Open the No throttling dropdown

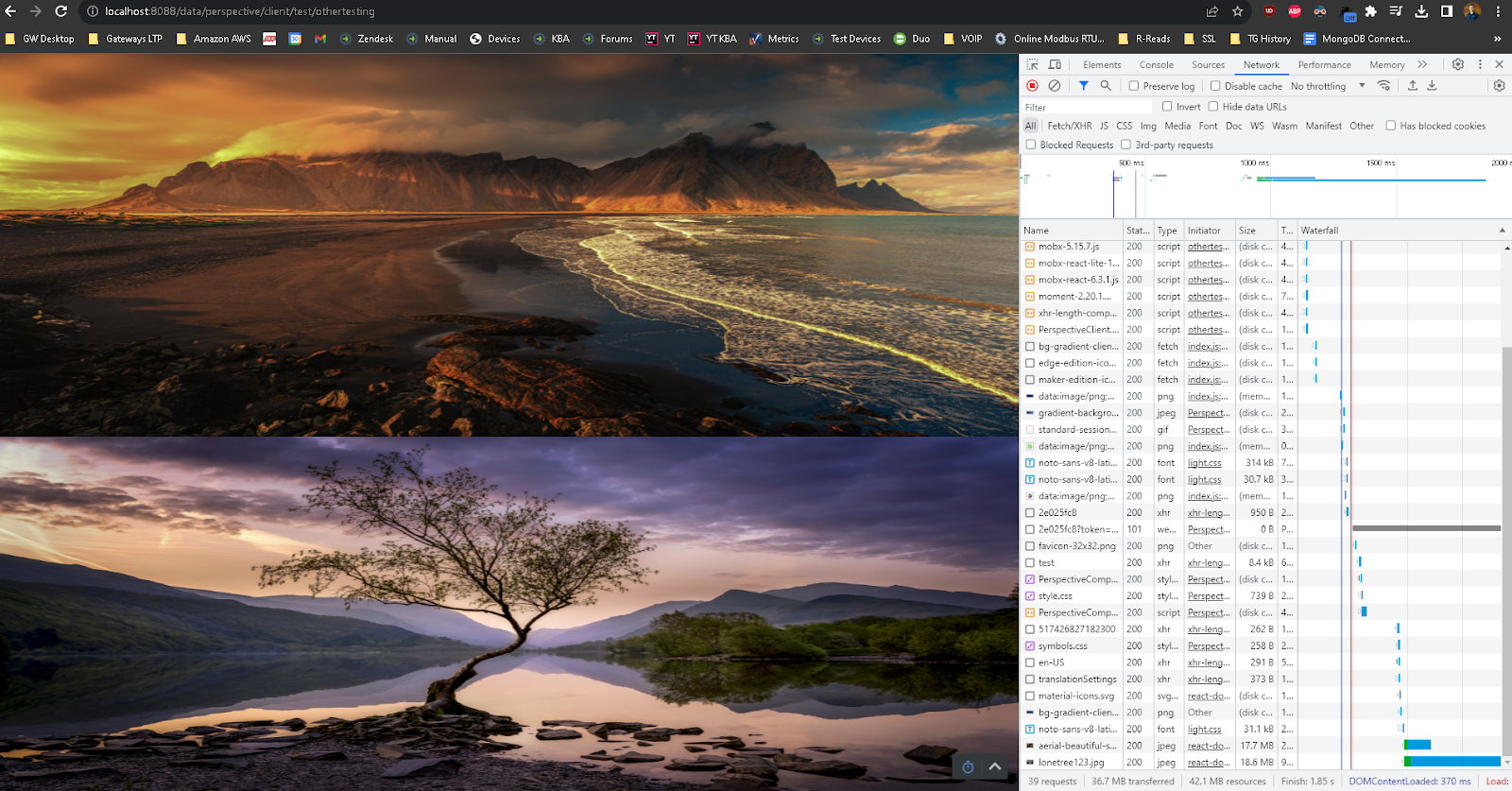1328,86
